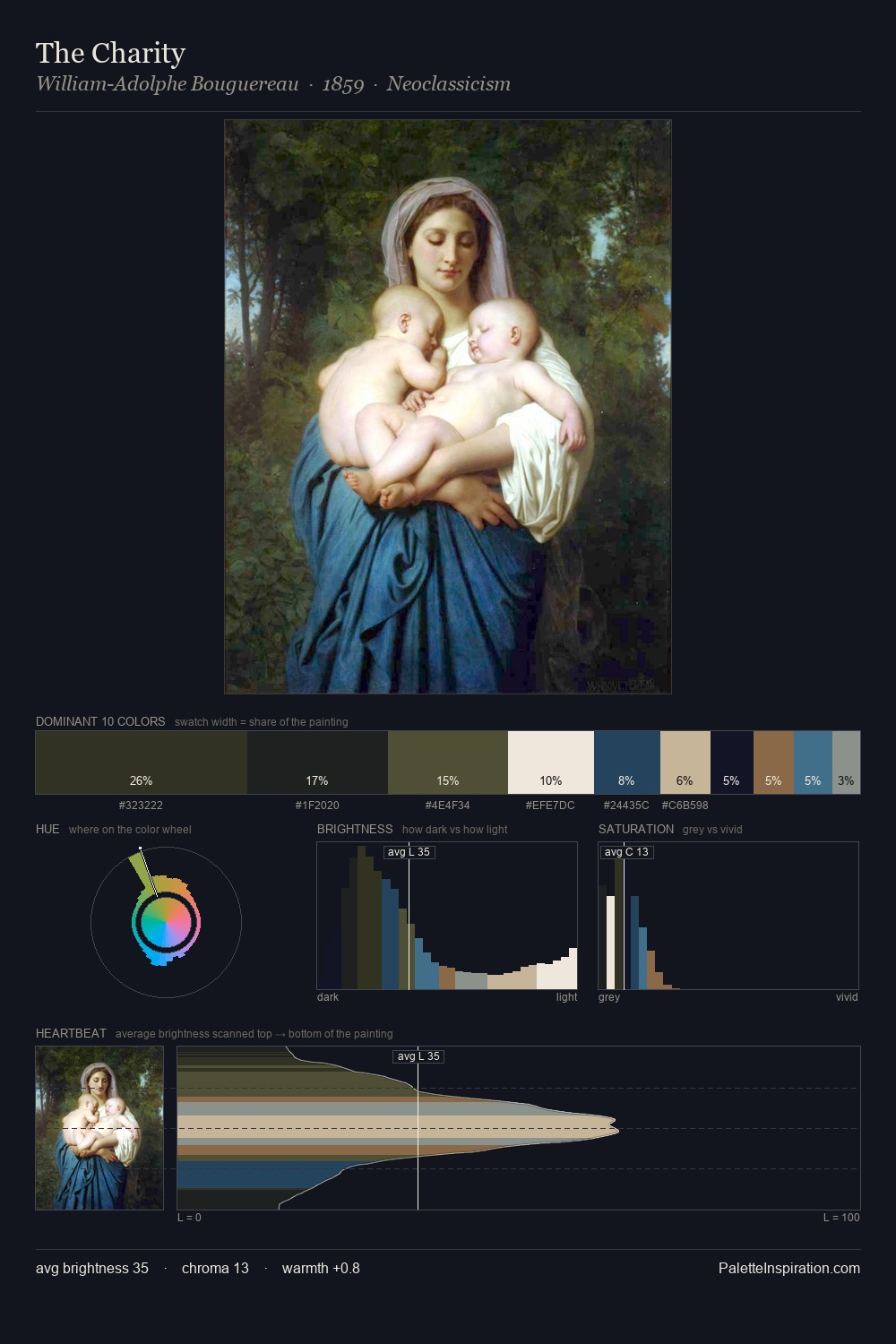Click the "L = 0" axis label
This screenshot has width=896, height=1344.
189,1218
